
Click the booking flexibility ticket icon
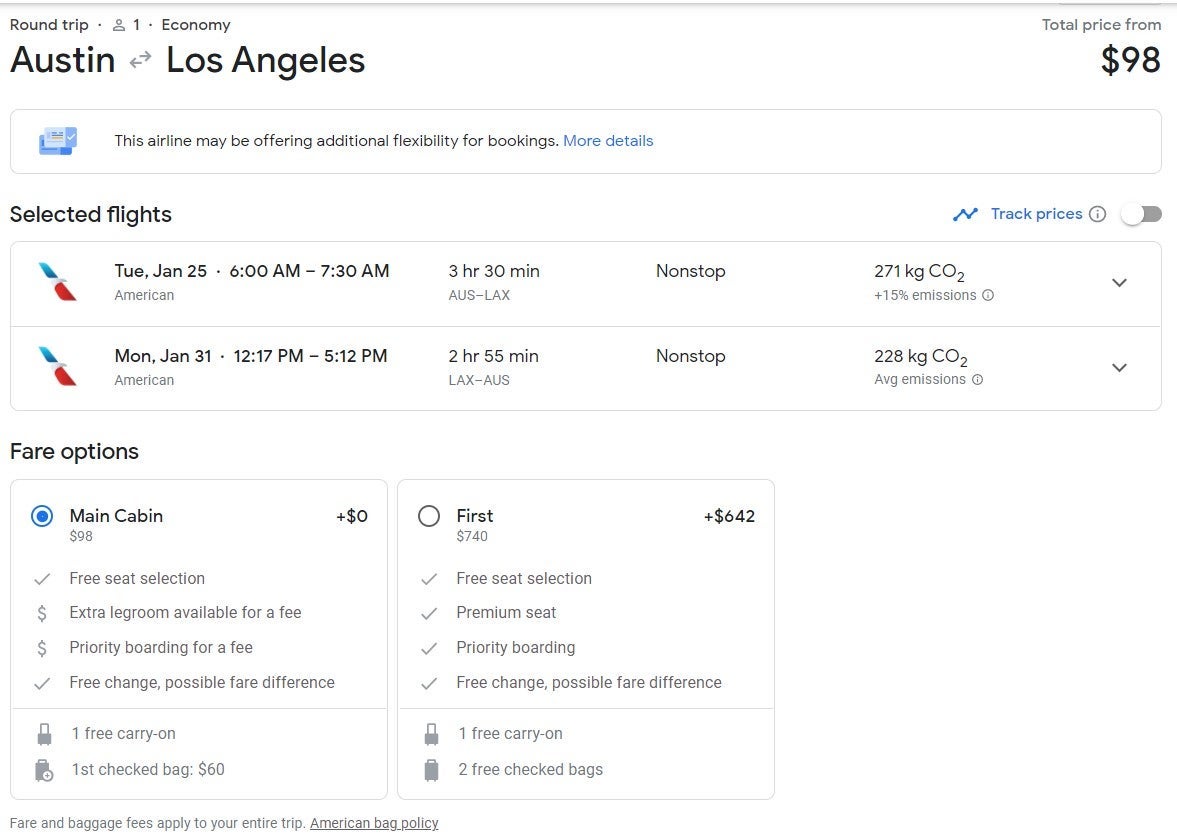pyautogui.click(x=57, y=141)
